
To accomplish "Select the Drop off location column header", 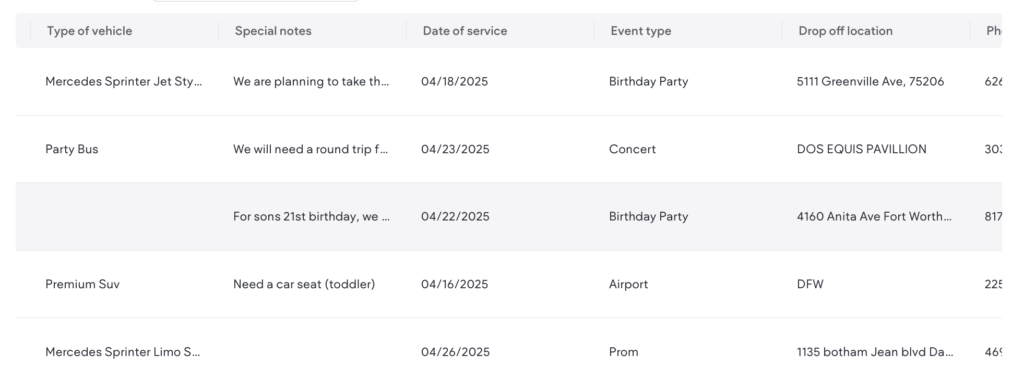I will coord(846,31).
